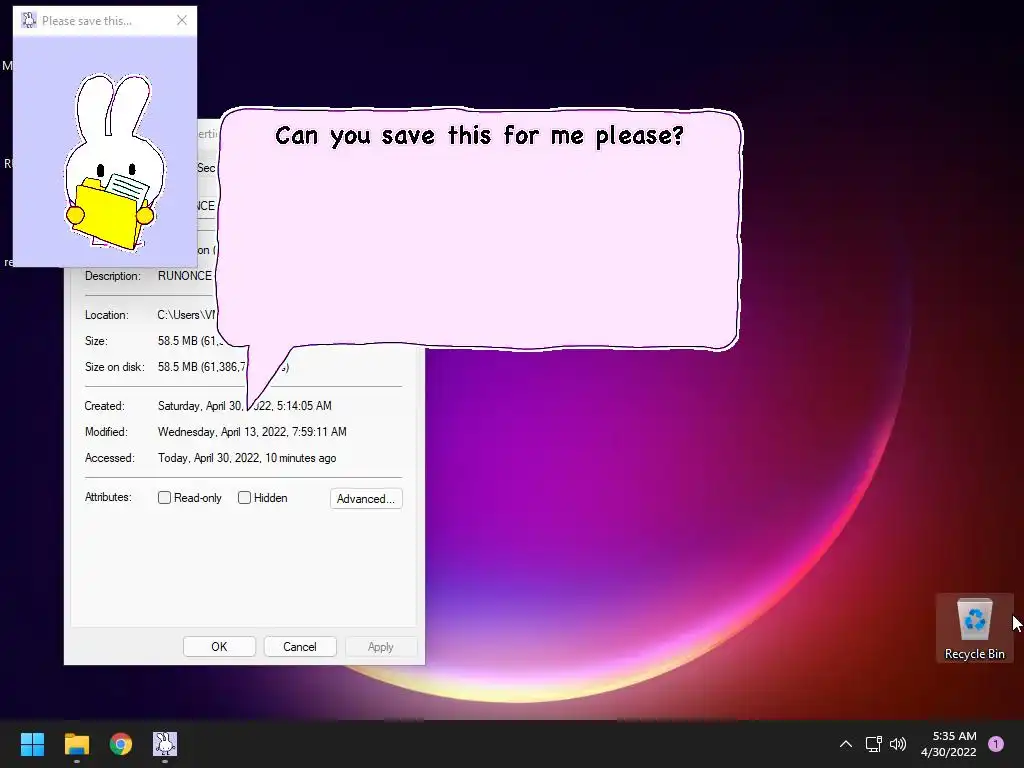This screenshot has width=1024, height=768.
Task: Click the greyed-out Apply button in Properties
Action: pyautogui.click(x=381, y=647)
